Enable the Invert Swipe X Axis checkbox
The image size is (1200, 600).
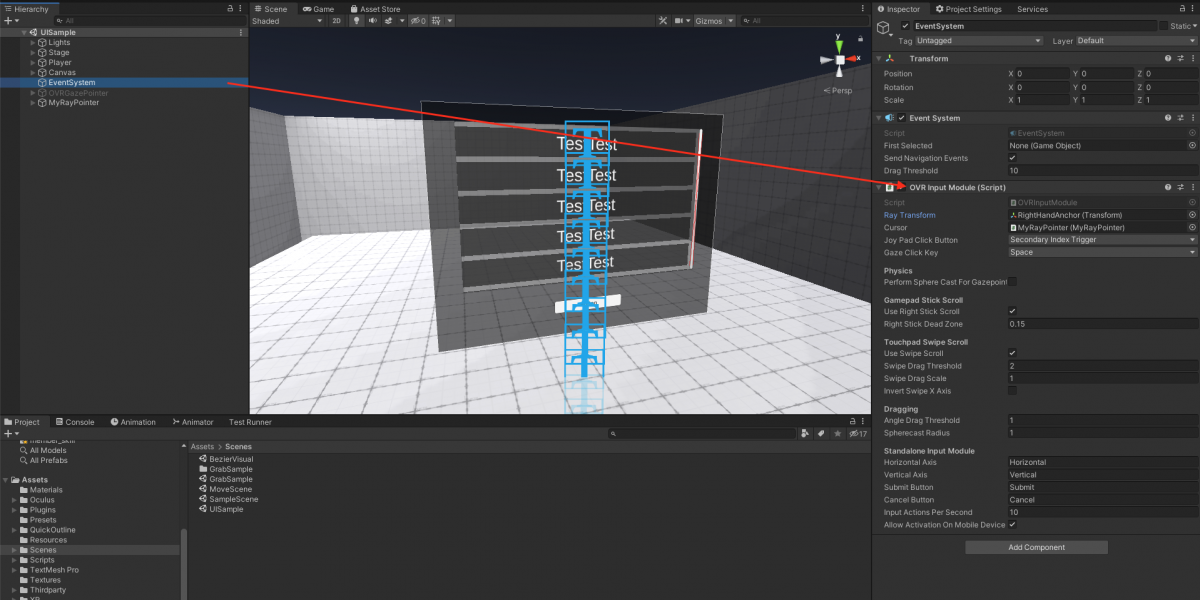pos(1012,391)
